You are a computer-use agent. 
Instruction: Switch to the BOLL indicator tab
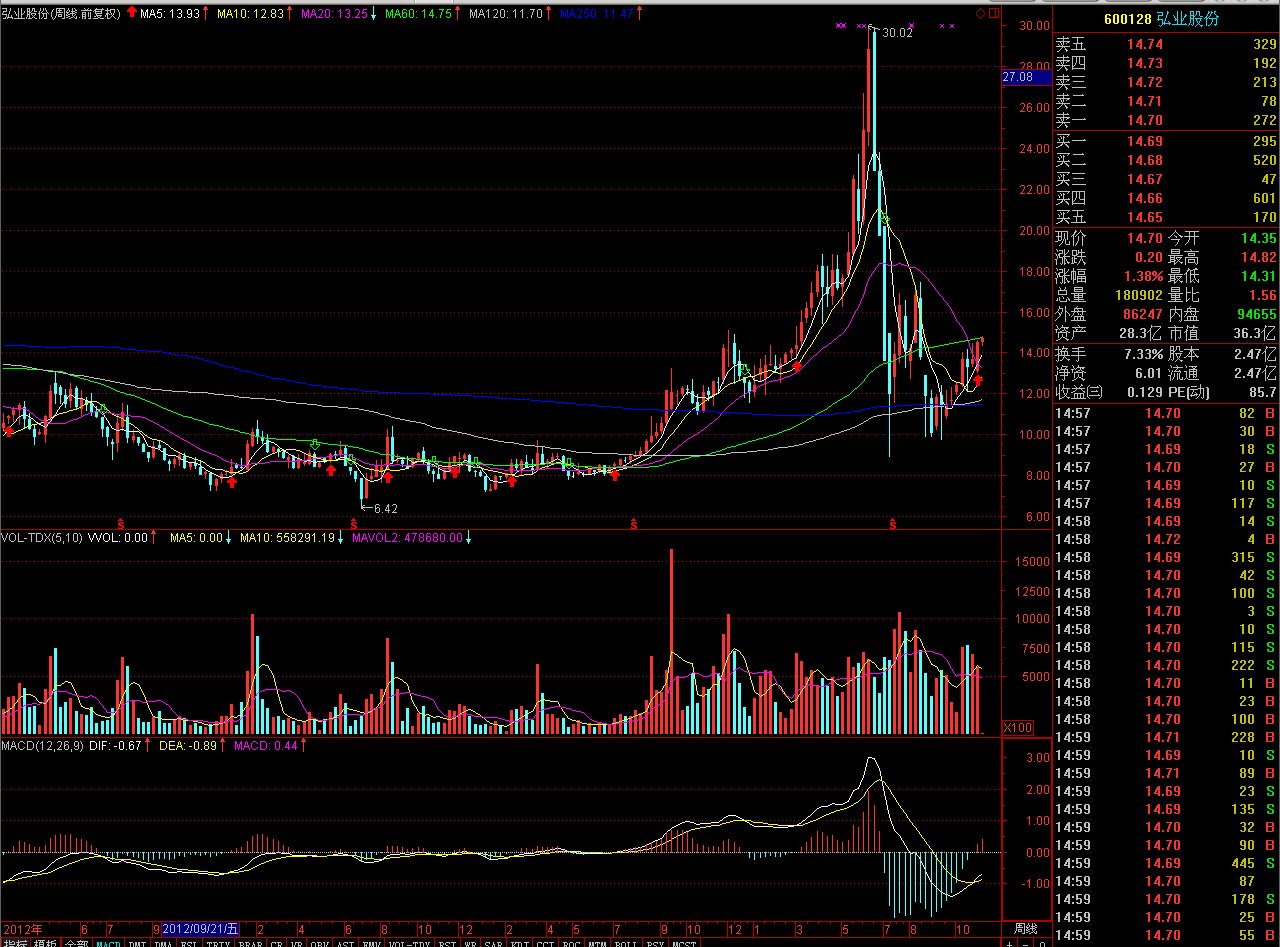(624, 941)
